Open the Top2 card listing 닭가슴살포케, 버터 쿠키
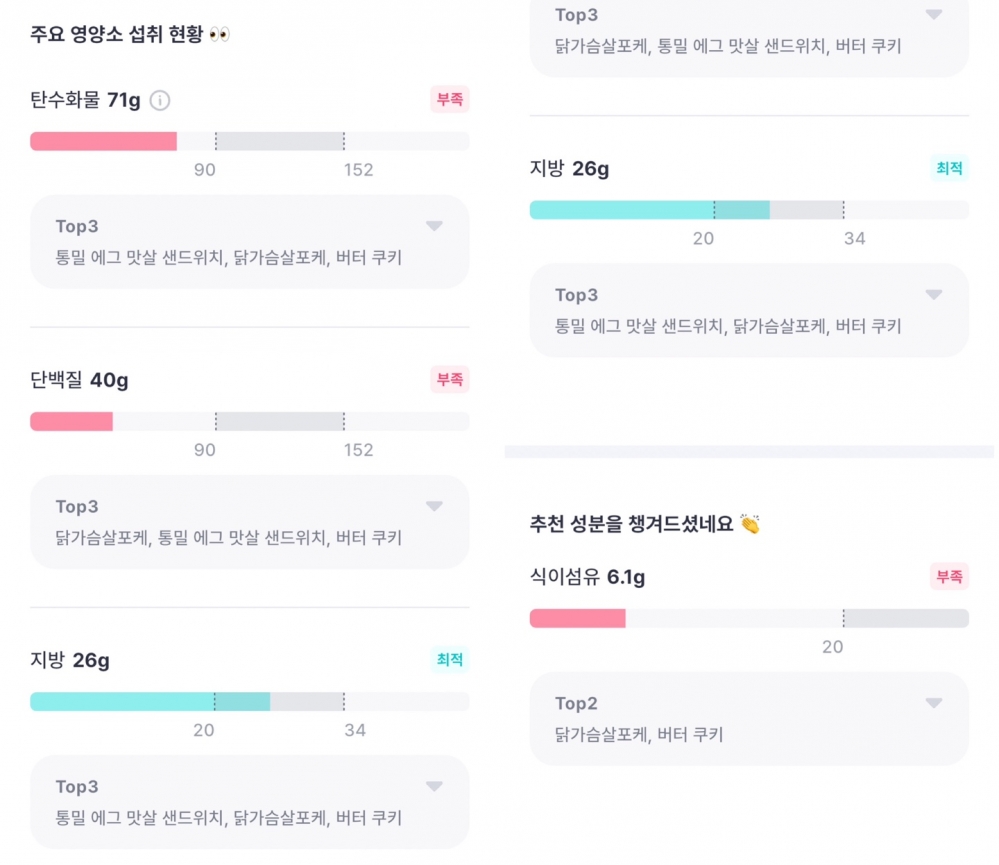This screenshot has width=999, height=865. [749, 719]
